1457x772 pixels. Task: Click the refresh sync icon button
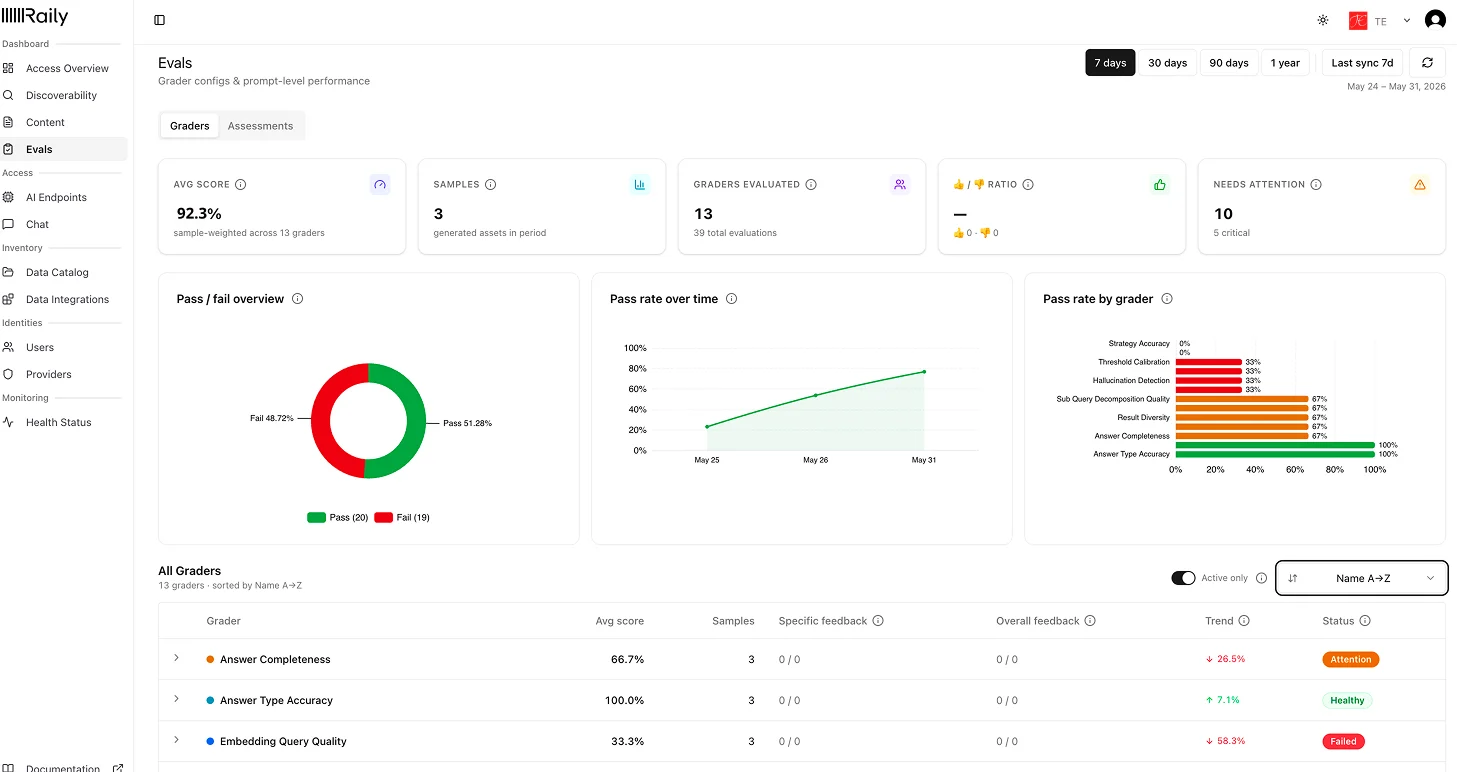pos(1427,62)
